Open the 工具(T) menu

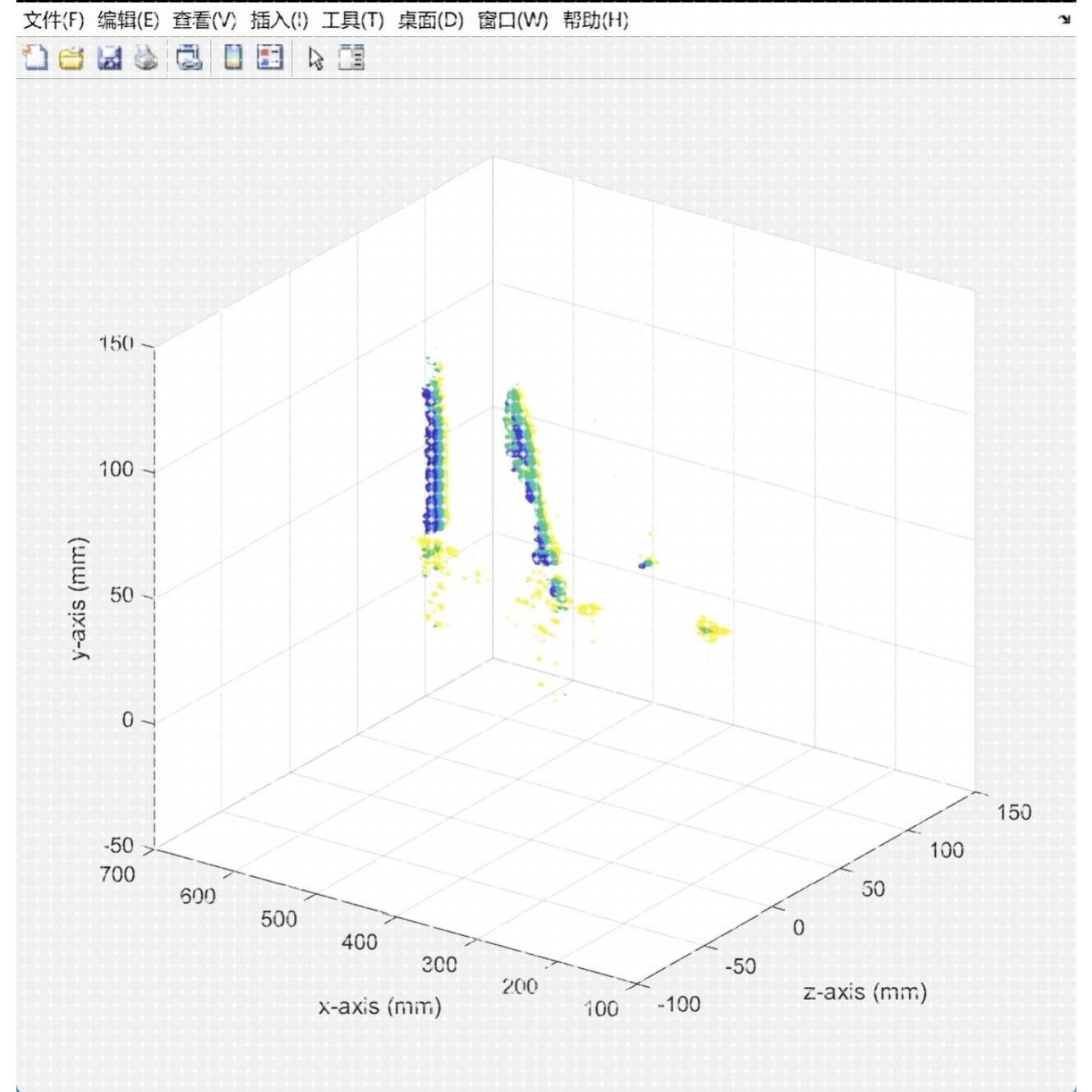pos(353,20)
